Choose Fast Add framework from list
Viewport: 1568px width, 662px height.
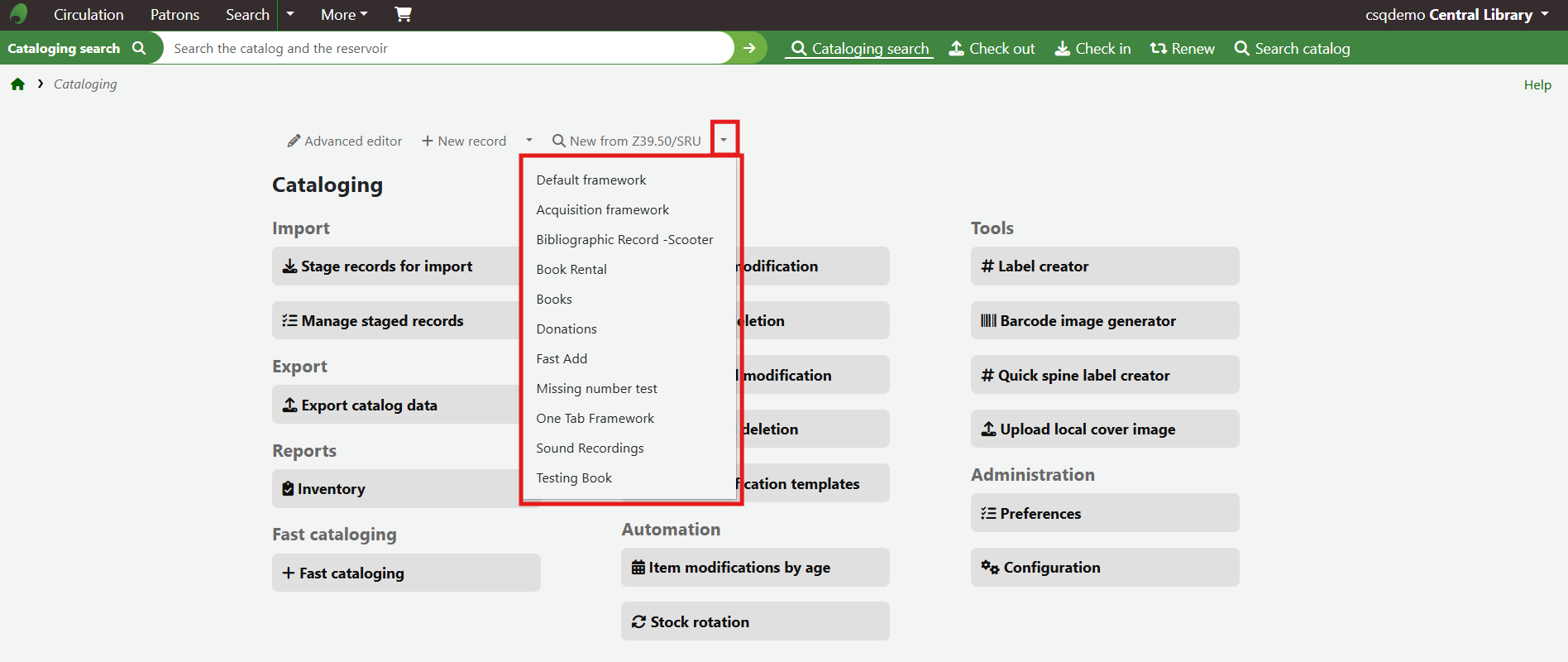tap(562, 358)
